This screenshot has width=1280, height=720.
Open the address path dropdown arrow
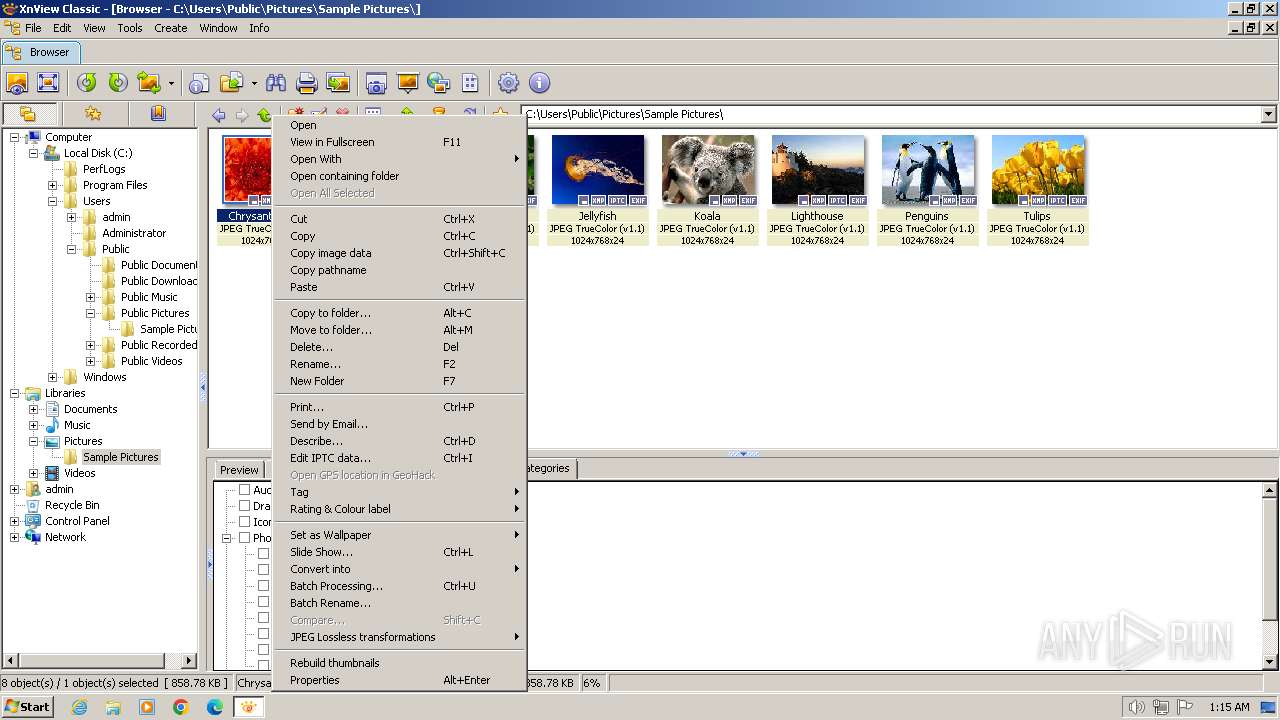(1268, 114)
